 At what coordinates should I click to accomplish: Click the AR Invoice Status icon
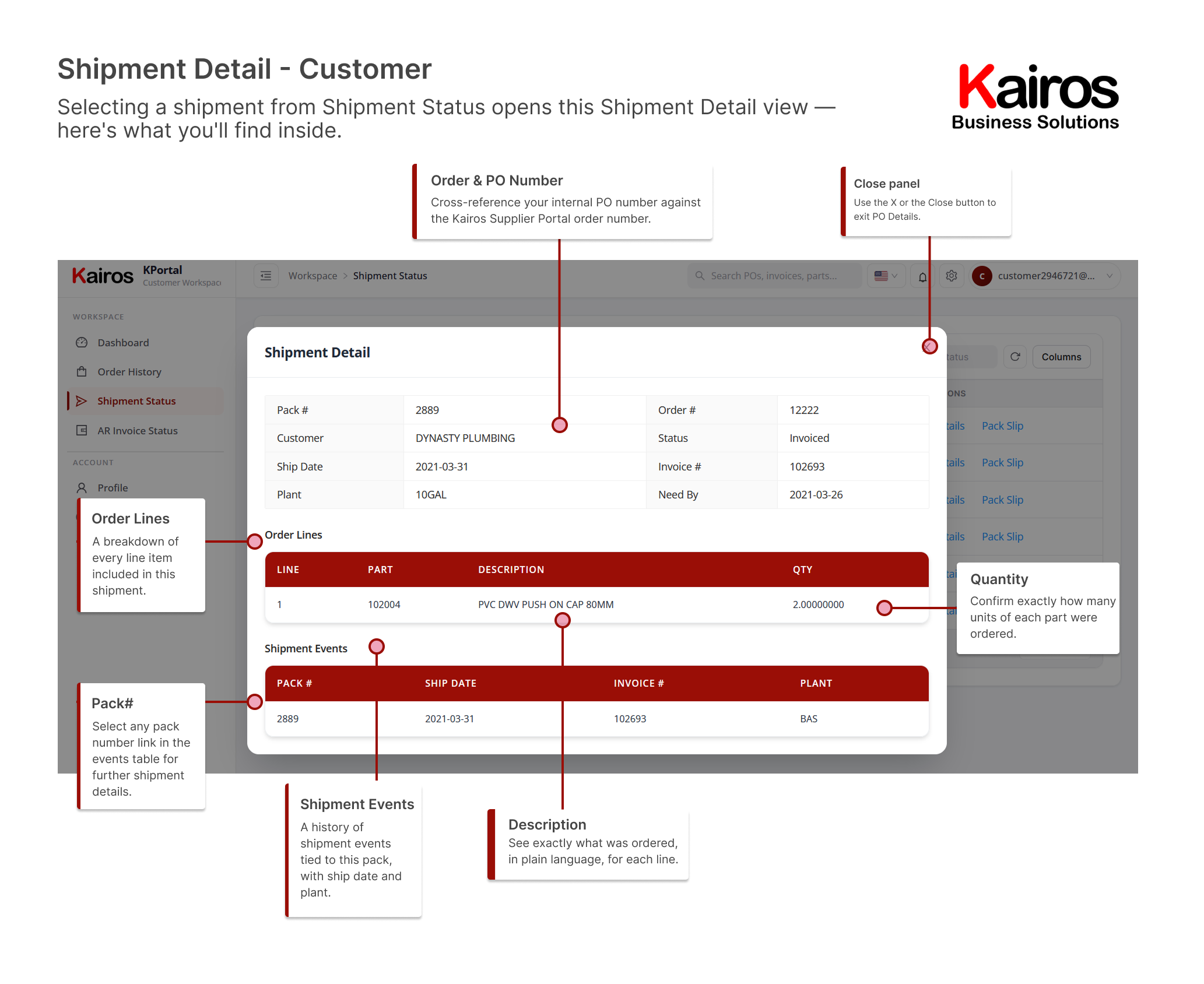click(x=82, y=431)
